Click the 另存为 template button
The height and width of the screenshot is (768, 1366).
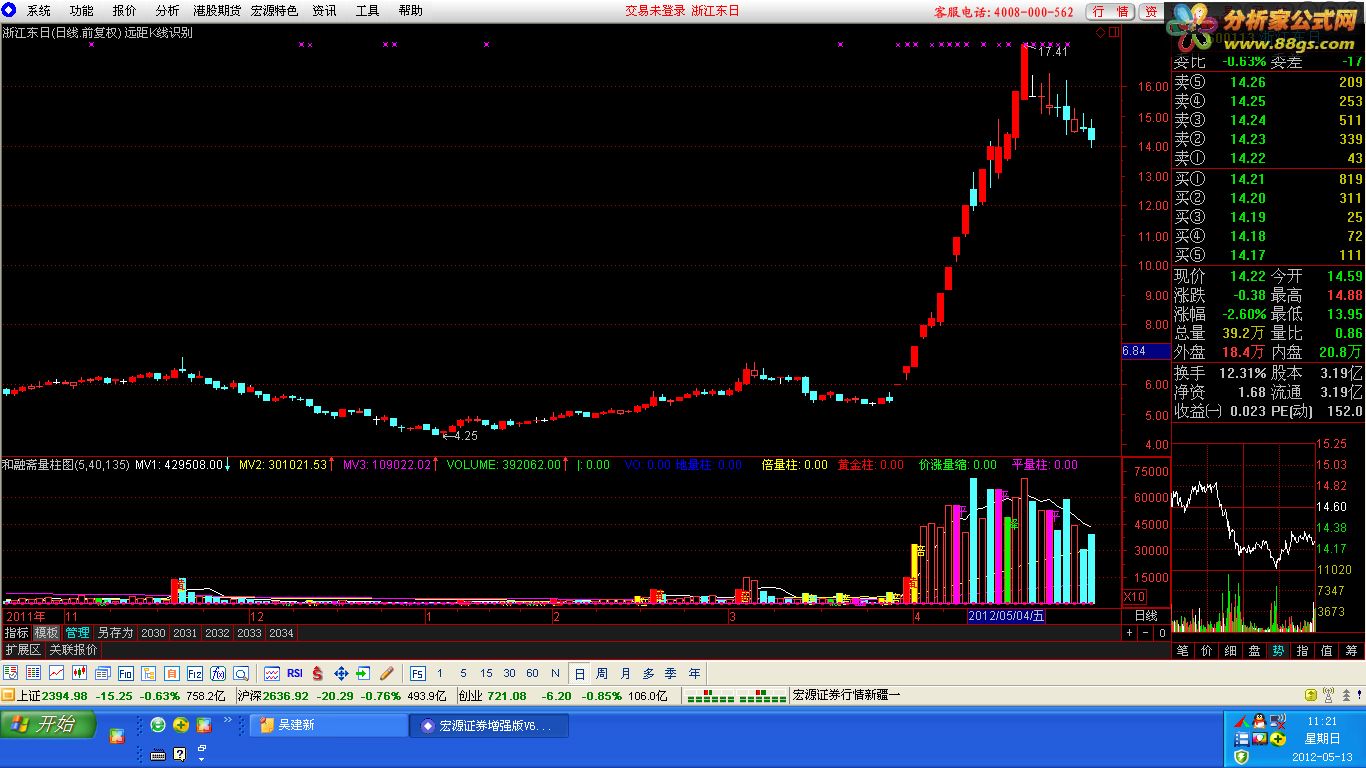click(x=115, y=633)
